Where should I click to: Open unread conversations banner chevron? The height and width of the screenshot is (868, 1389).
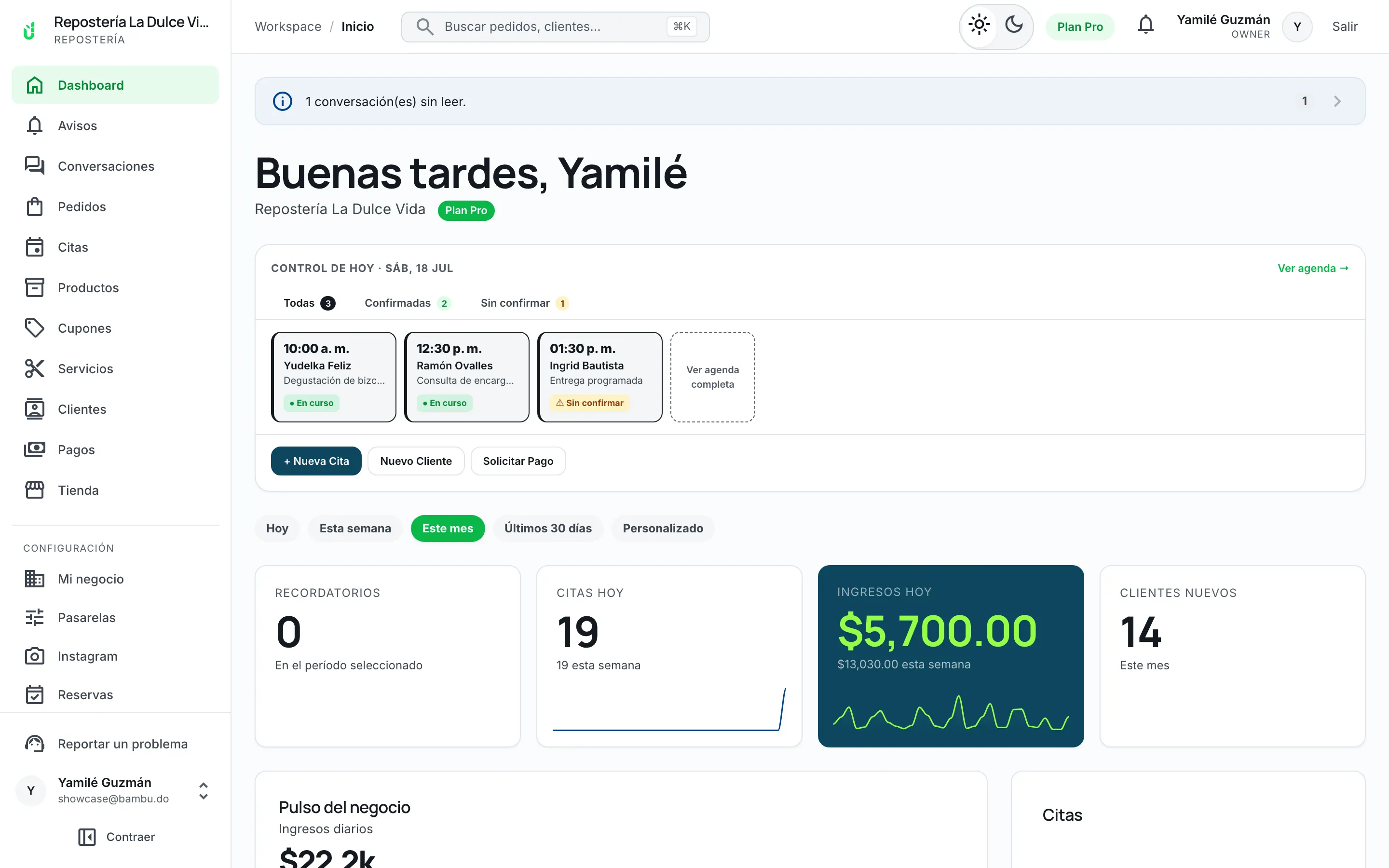[1337, 102]
